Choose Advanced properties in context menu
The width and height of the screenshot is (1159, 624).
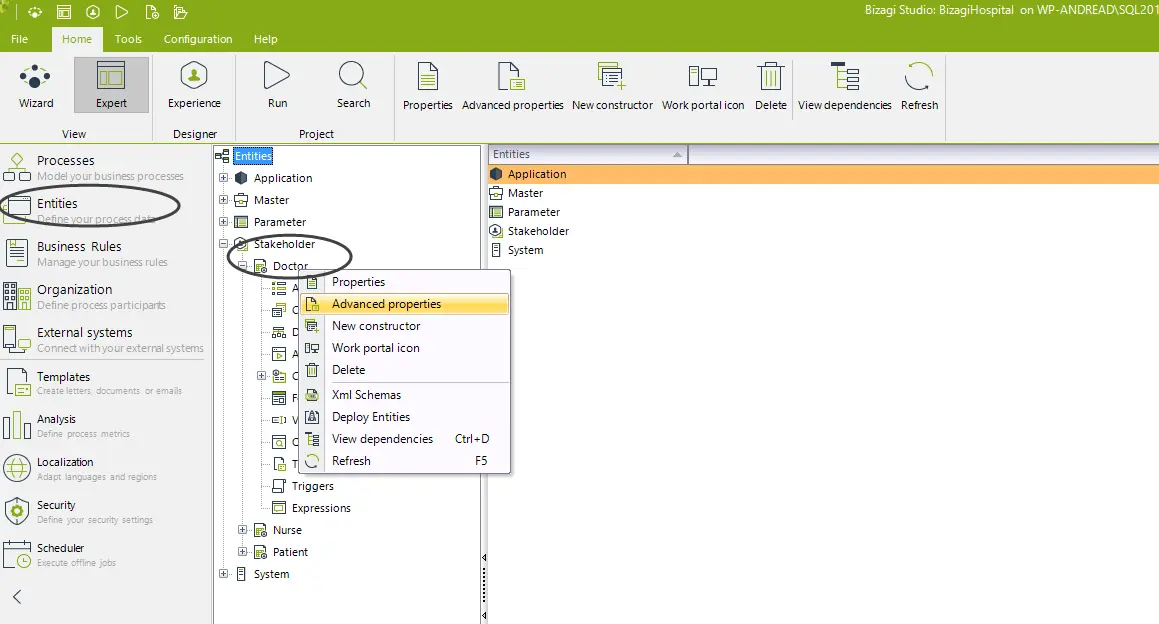(404, 304)
